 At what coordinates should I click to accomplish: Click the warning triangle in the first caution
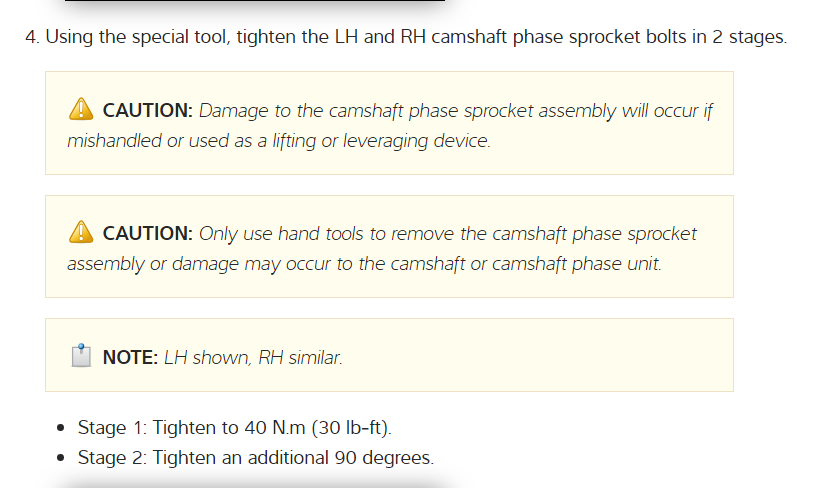[x=81, y=110]
